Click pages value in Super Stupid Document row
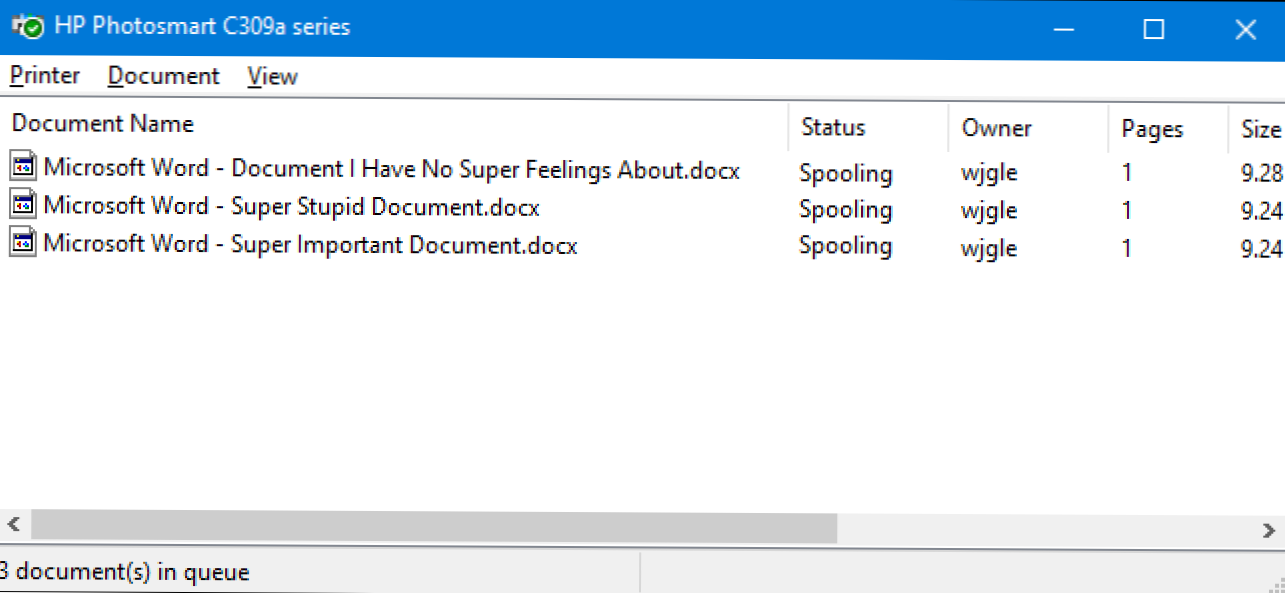The image size is (1285, 593). (x=1127, y=210)
